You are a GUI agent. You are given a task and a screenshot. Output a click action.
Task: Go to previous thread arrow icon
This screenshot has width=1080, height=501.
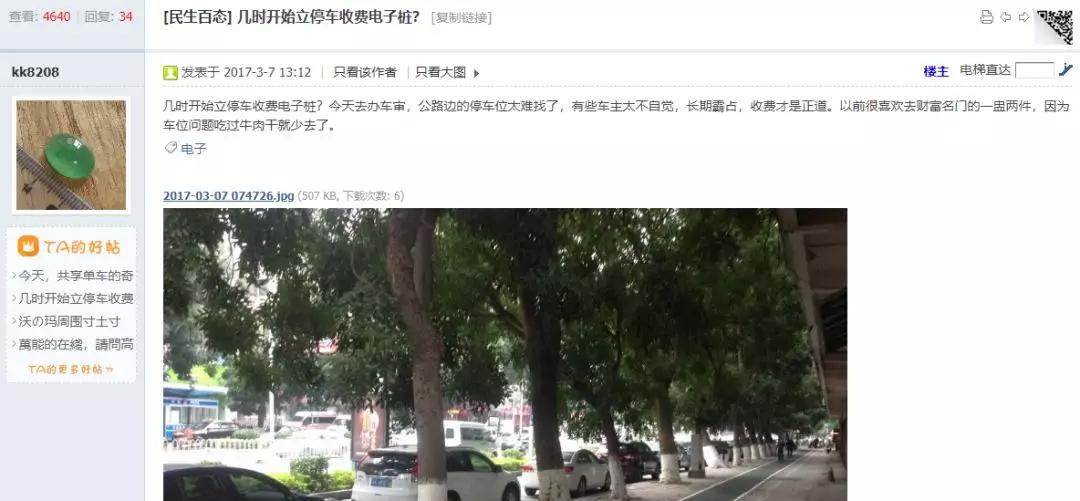click(x=1006, y=17)
